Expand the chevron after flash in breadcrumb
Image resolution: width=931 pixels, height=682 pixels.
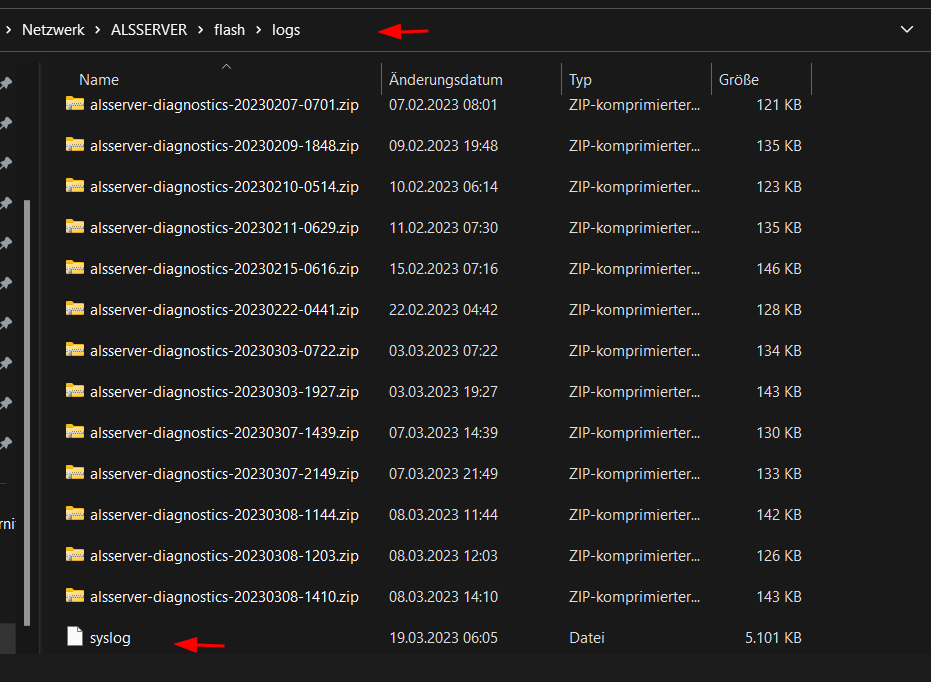point(258,30)
